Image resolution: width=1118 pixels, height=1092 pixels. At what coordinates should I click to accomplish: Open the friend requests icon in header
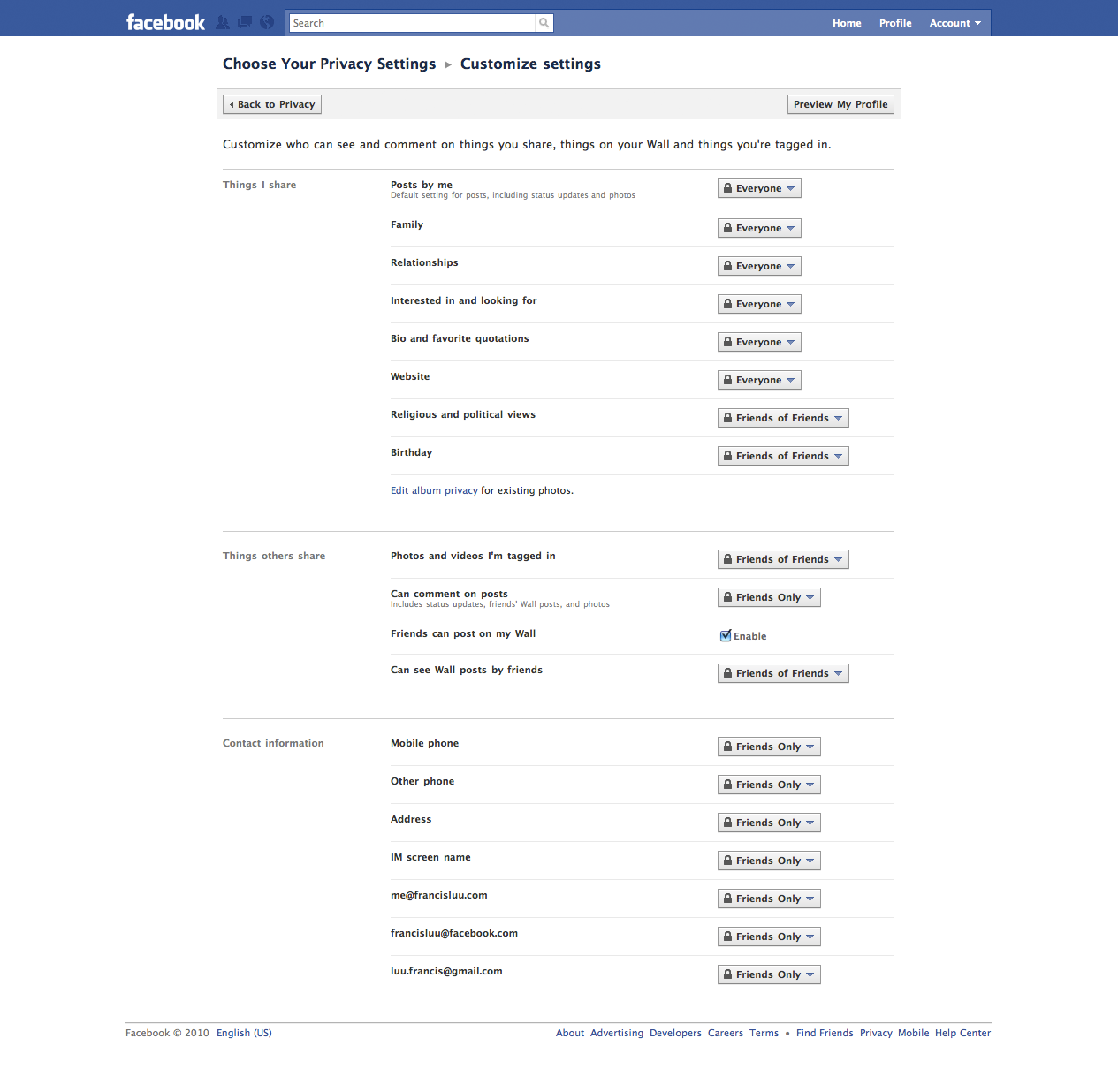coord(223,22)
